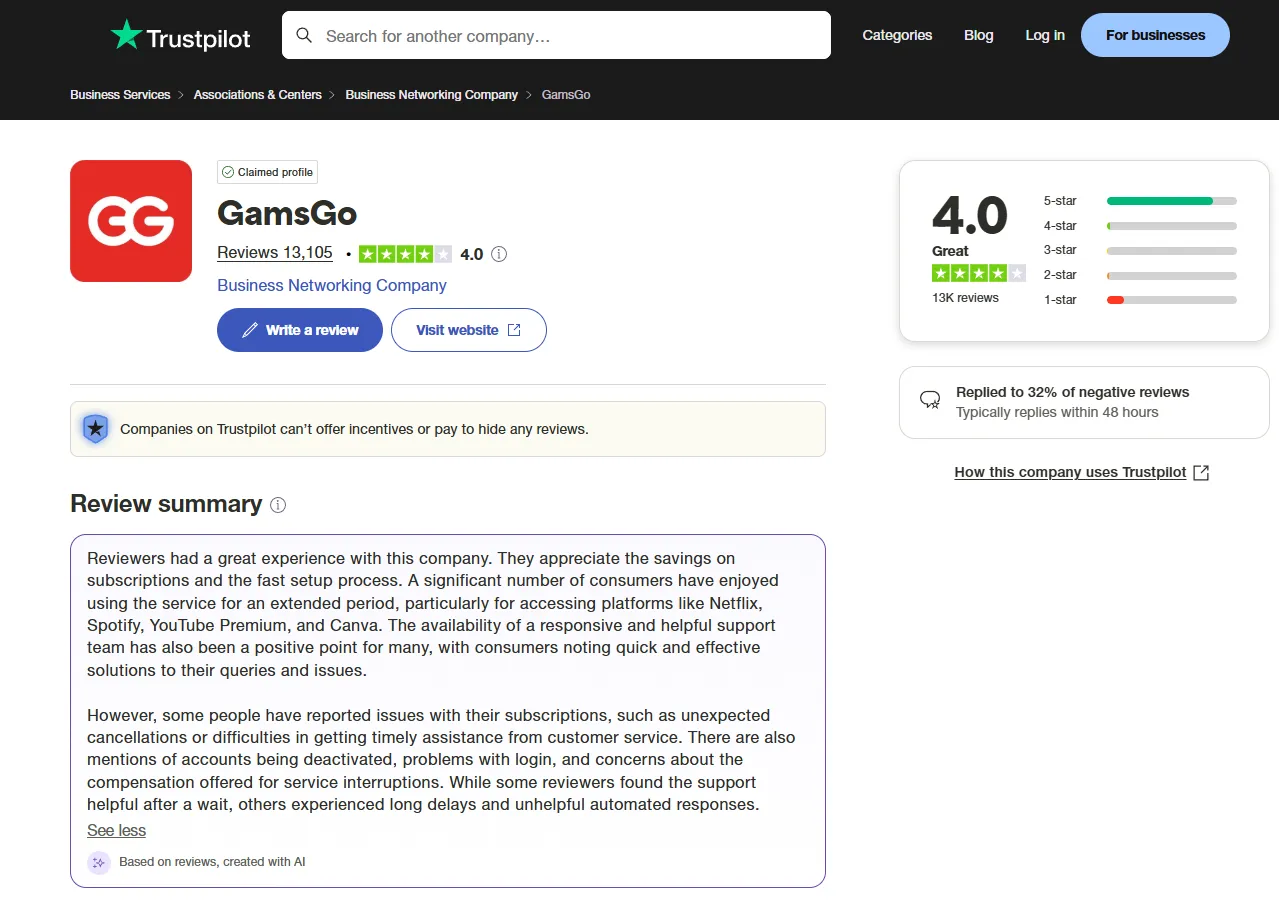Click the search magnifier icon
This screenshot has height=902, width=1279.
pos(304,36)
